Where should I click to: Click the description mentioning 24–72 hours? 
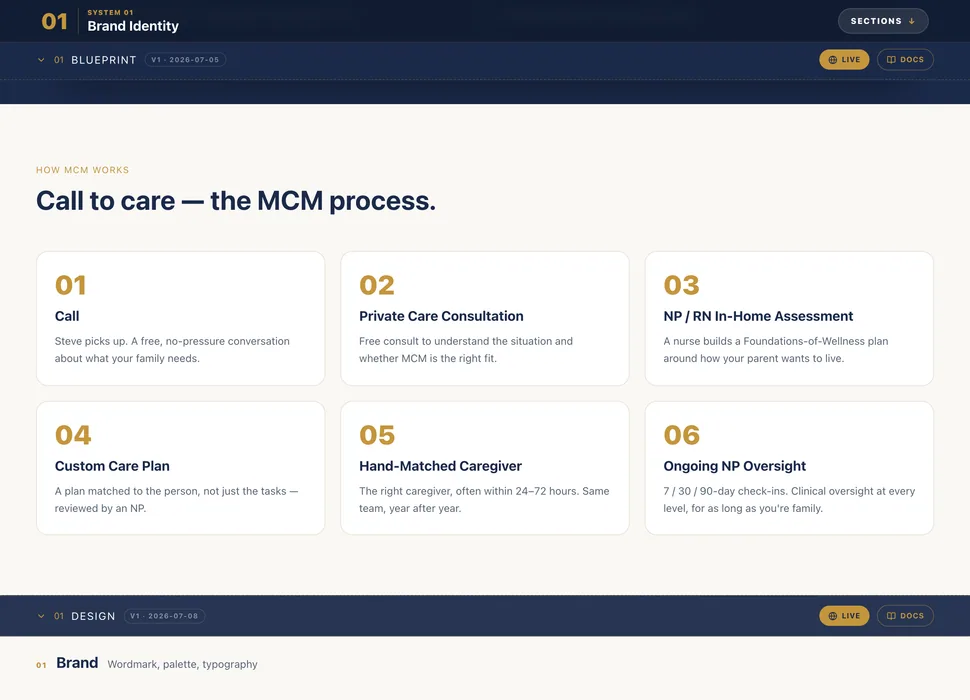484,500
